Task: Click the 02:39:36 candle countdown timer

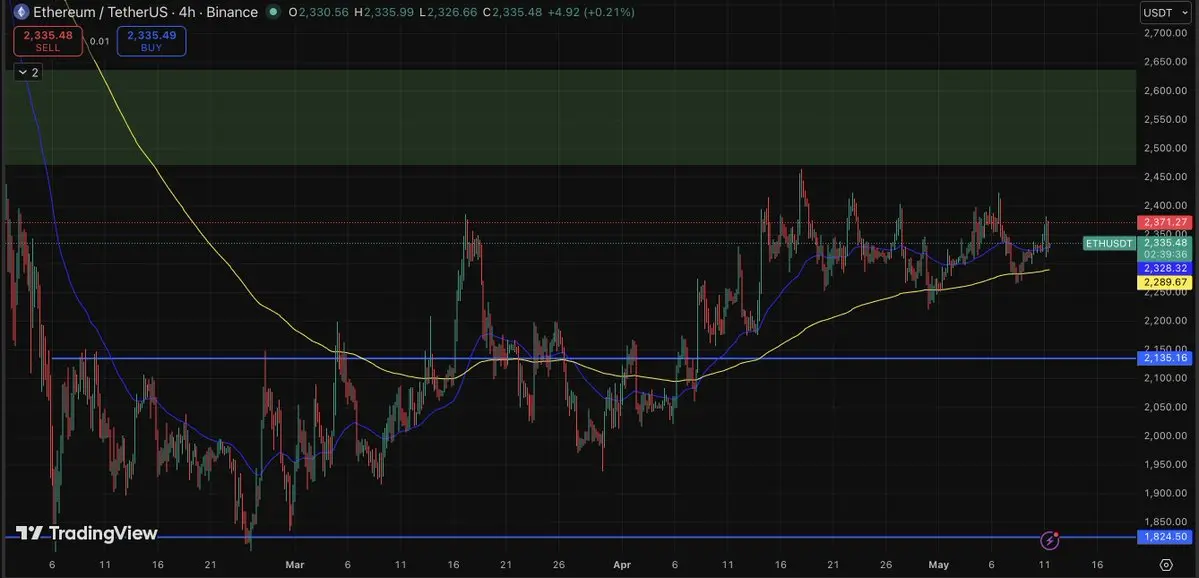Action: coord(1165,255)
